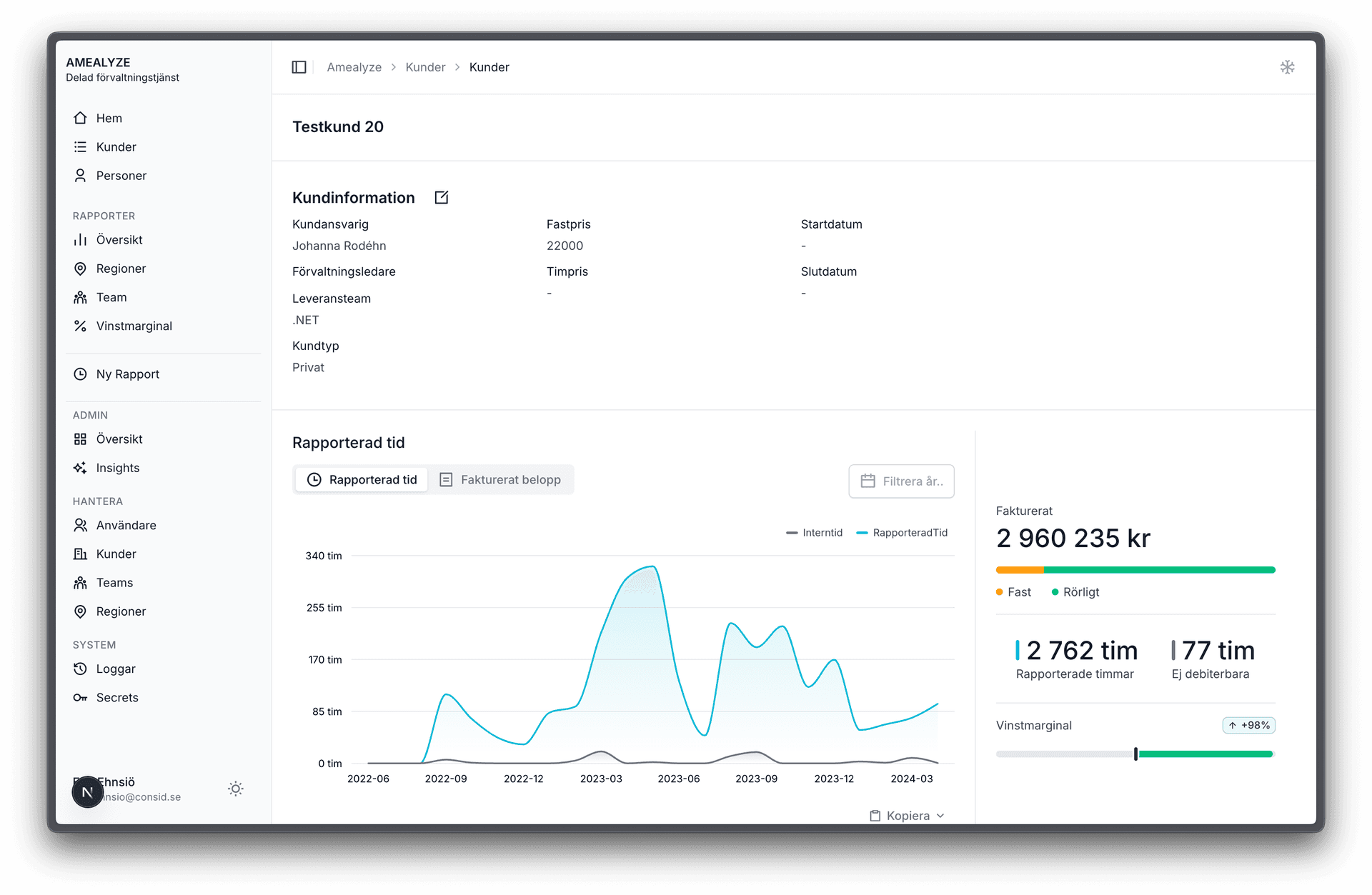Click the Vinstmarginal slider handle

[1135, 754]
